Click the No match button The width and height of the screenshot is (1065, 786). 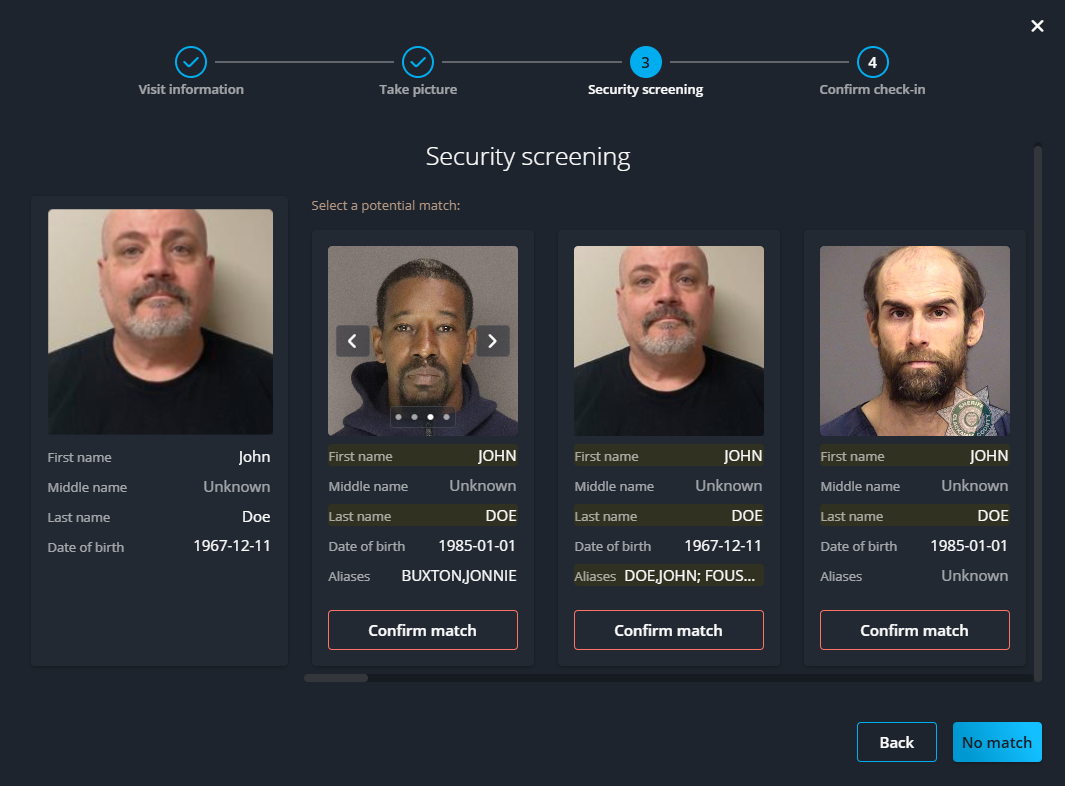pyautogui.click(x=996, y=742)
